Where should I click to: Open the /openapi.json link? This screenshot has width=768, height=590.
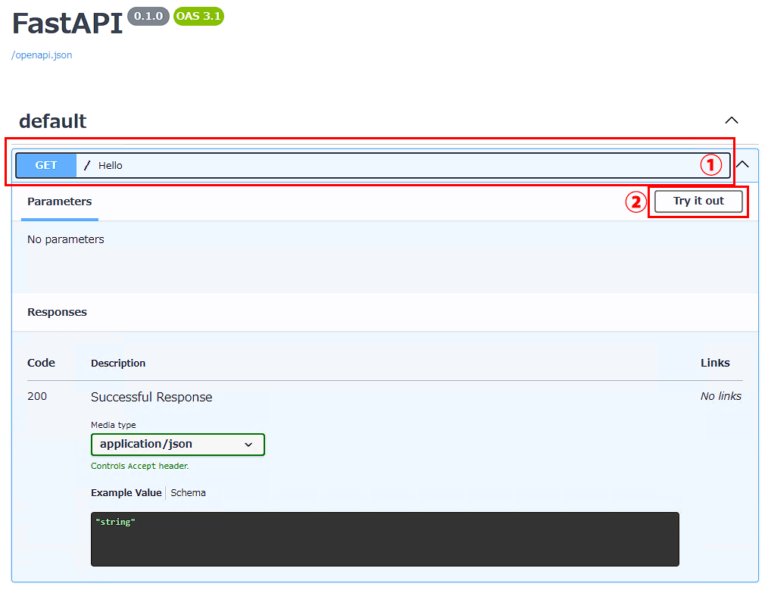point(42,55)
